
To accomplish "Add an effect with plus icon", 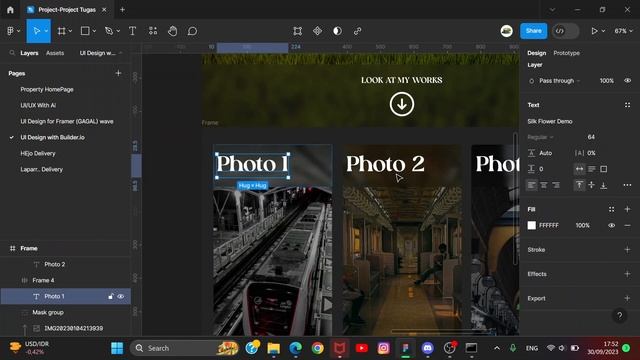I will (x=627, y=274).
